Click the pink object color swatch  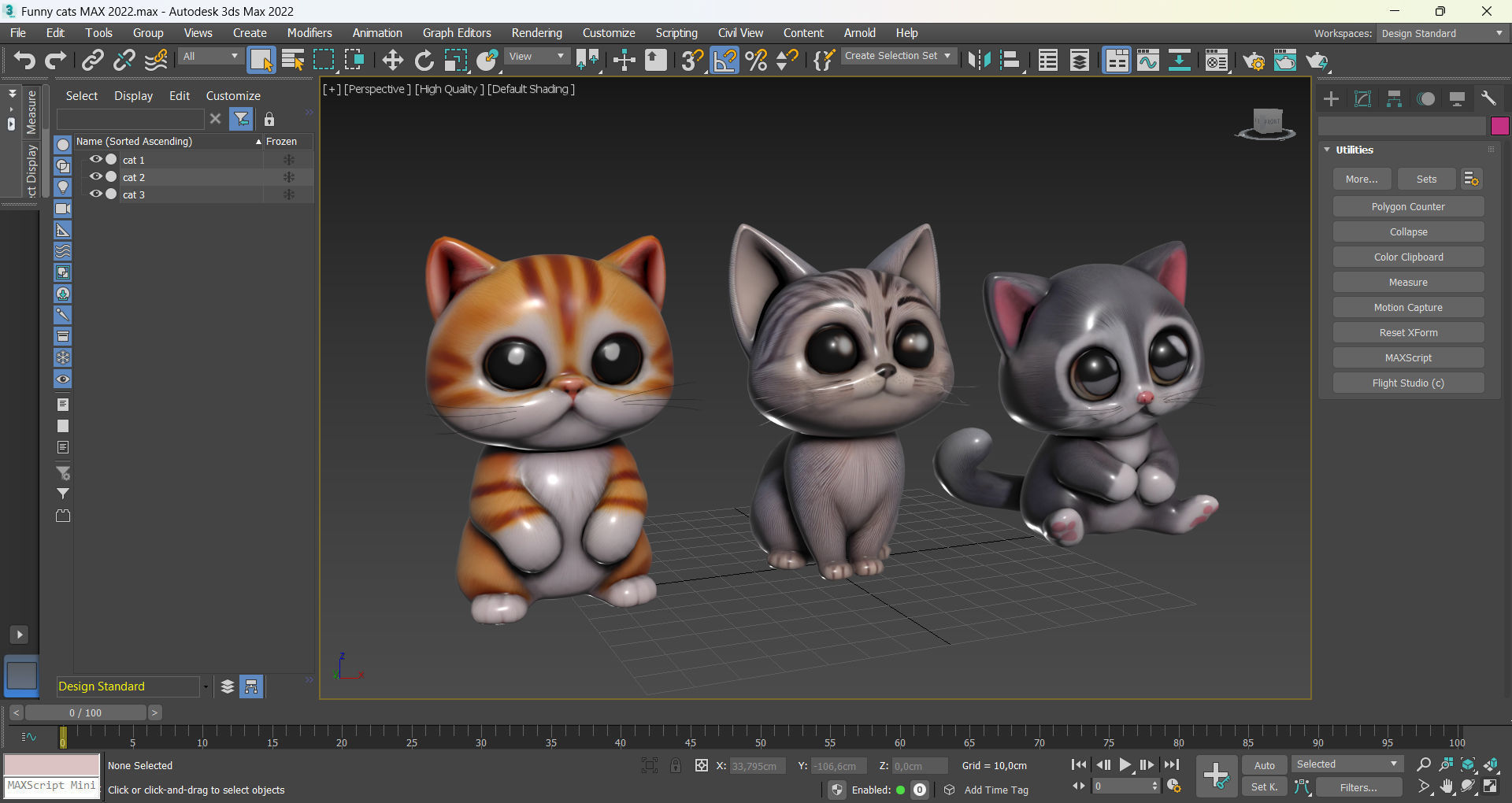[x=1499, y=126]
